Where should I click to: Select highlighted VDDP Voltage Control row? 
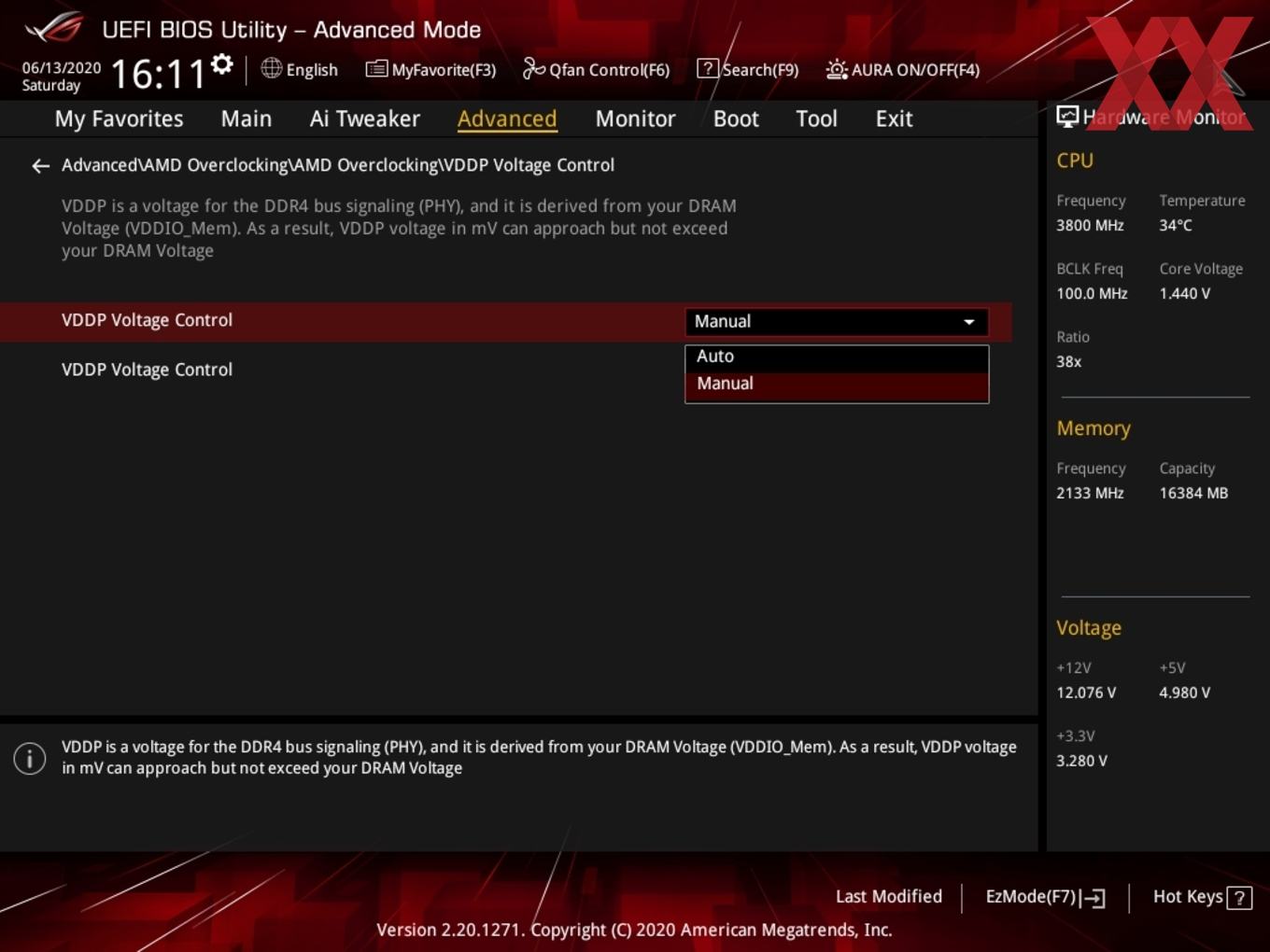pyautogui.click(x=506, y=321)
